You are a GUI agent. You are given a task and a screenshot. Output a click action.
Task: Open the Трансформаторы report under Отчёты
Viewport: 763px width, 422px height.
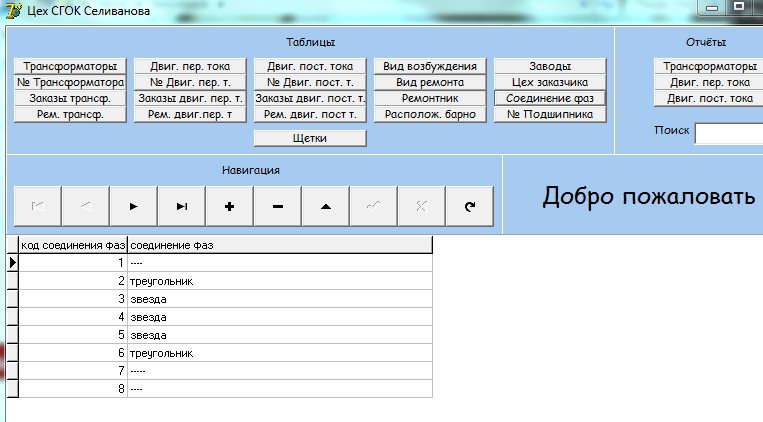click(x=709, y=66)
